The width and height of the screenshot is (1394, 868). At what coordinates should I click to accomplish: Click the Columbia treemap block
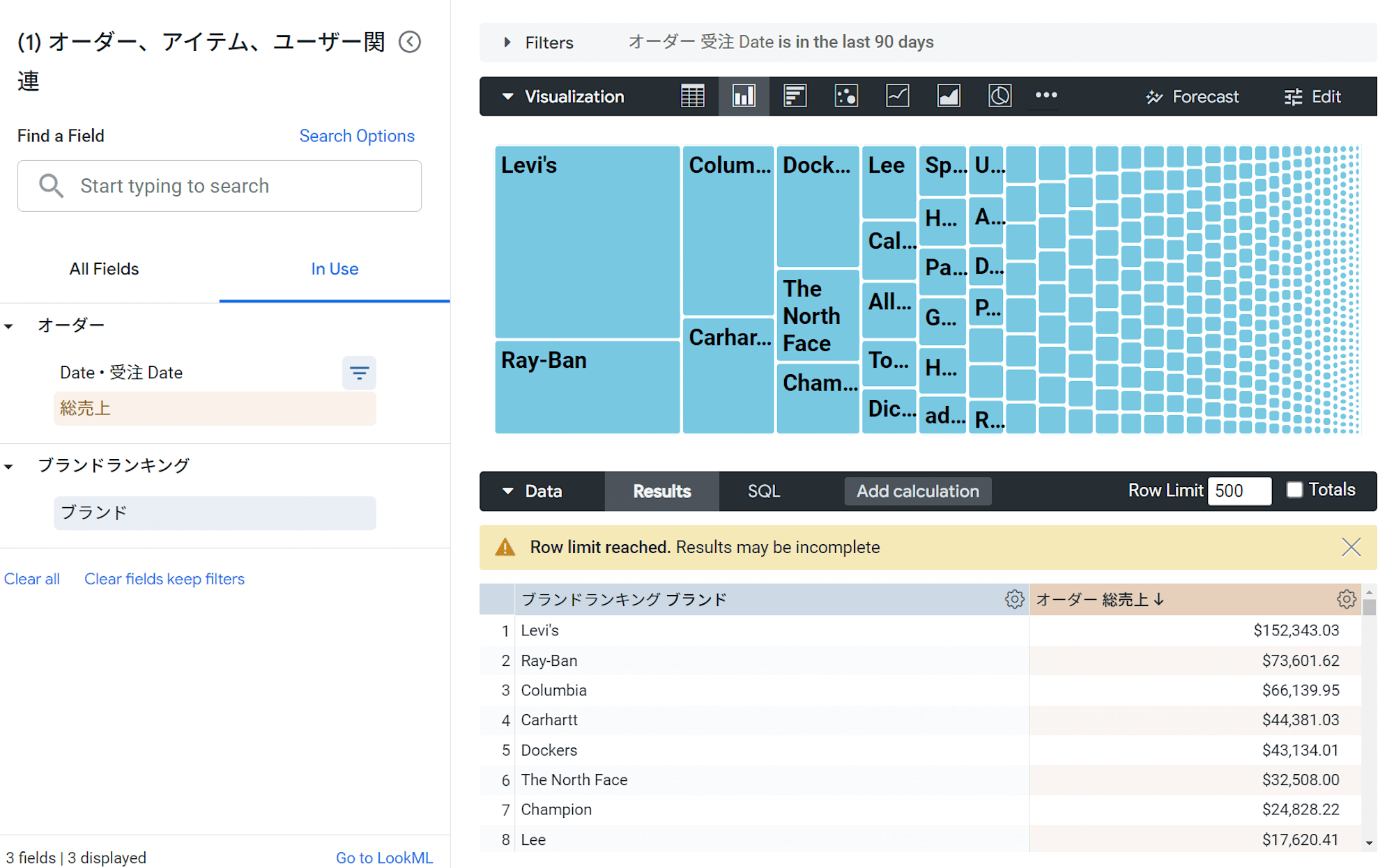728,230
